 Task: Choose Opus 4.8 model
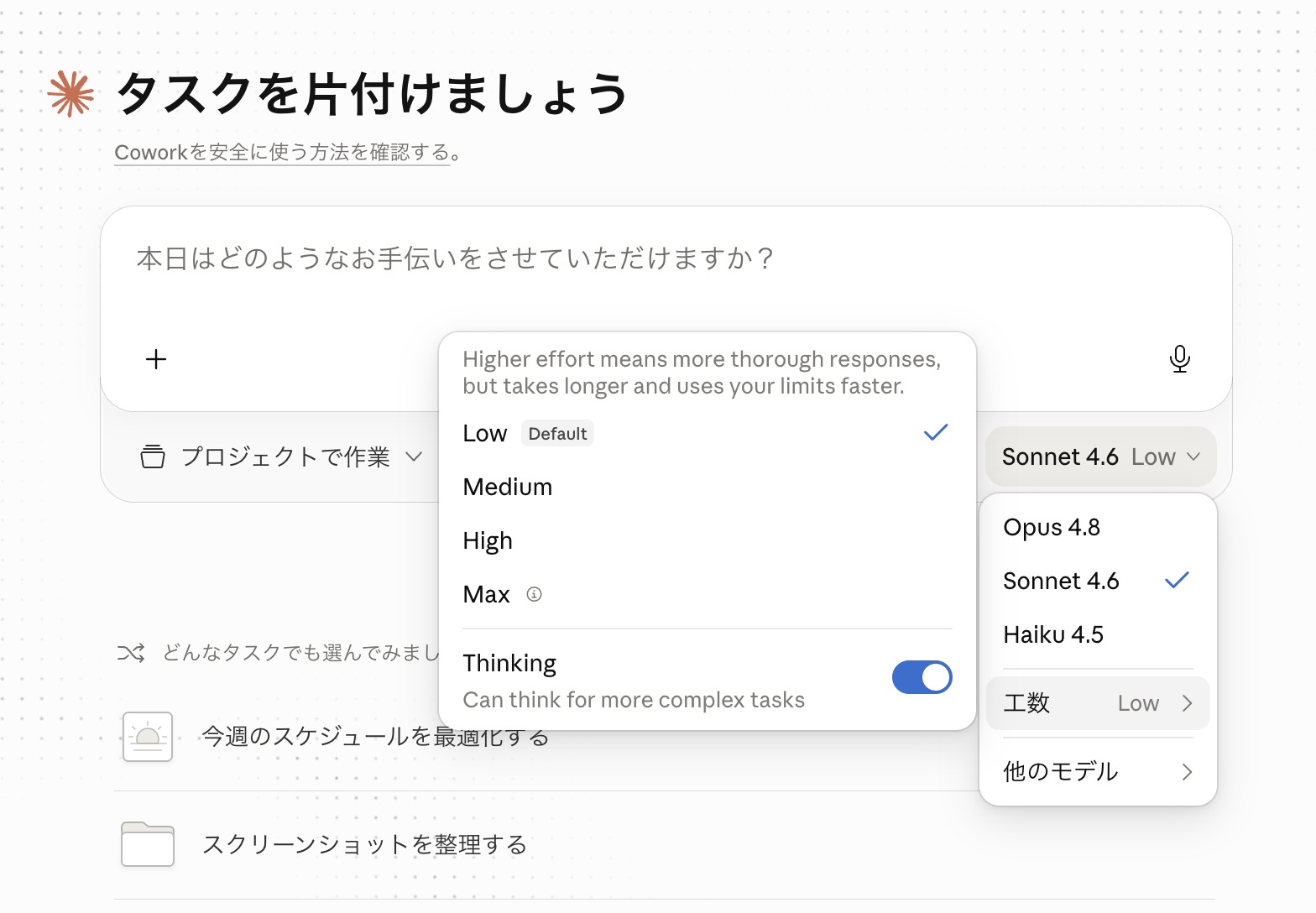coord(1098,527)
